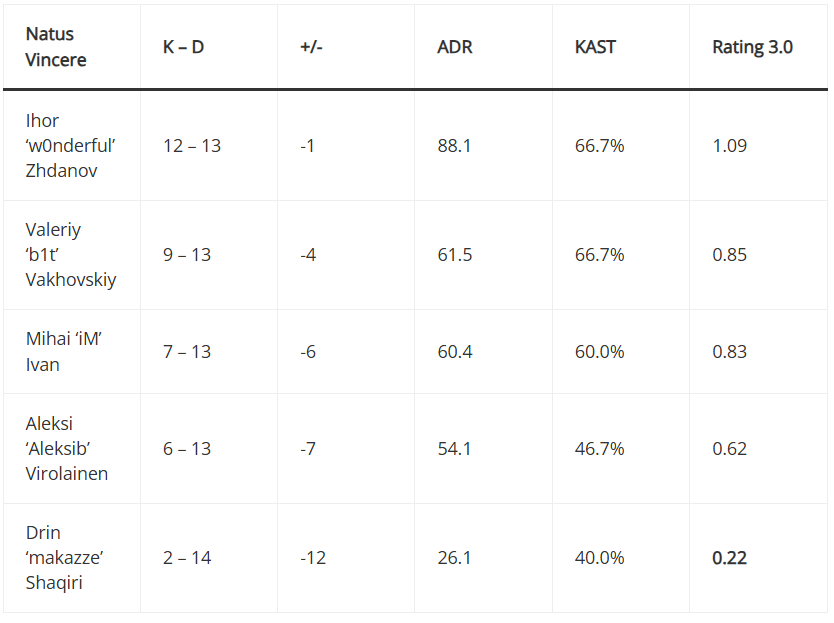The image size is (834, 623).
Task: Select the -12 plus/minus value
Action: coord(313,558)
